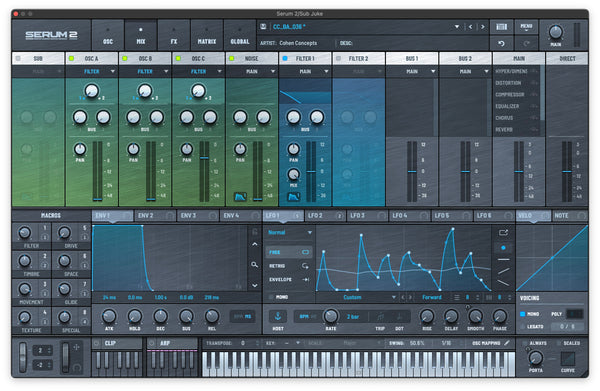Enable the LEGATO checkbox

coord(522,327)
